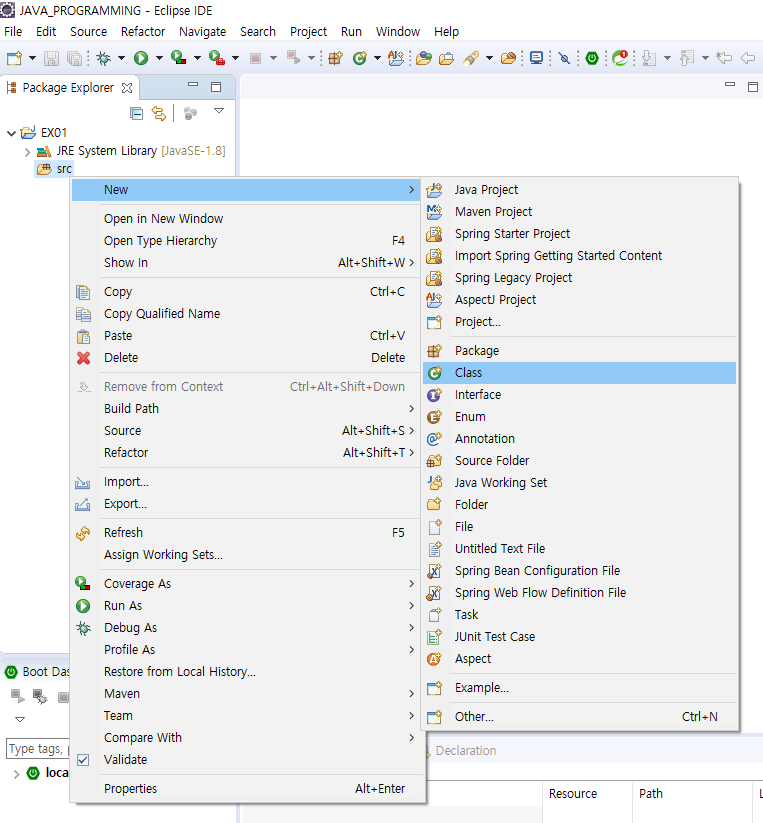Image resolution: width=763 pixels, height=823 pixels.
Task: Open the dropdown arrow next to Run button
Action: (160, 58)
